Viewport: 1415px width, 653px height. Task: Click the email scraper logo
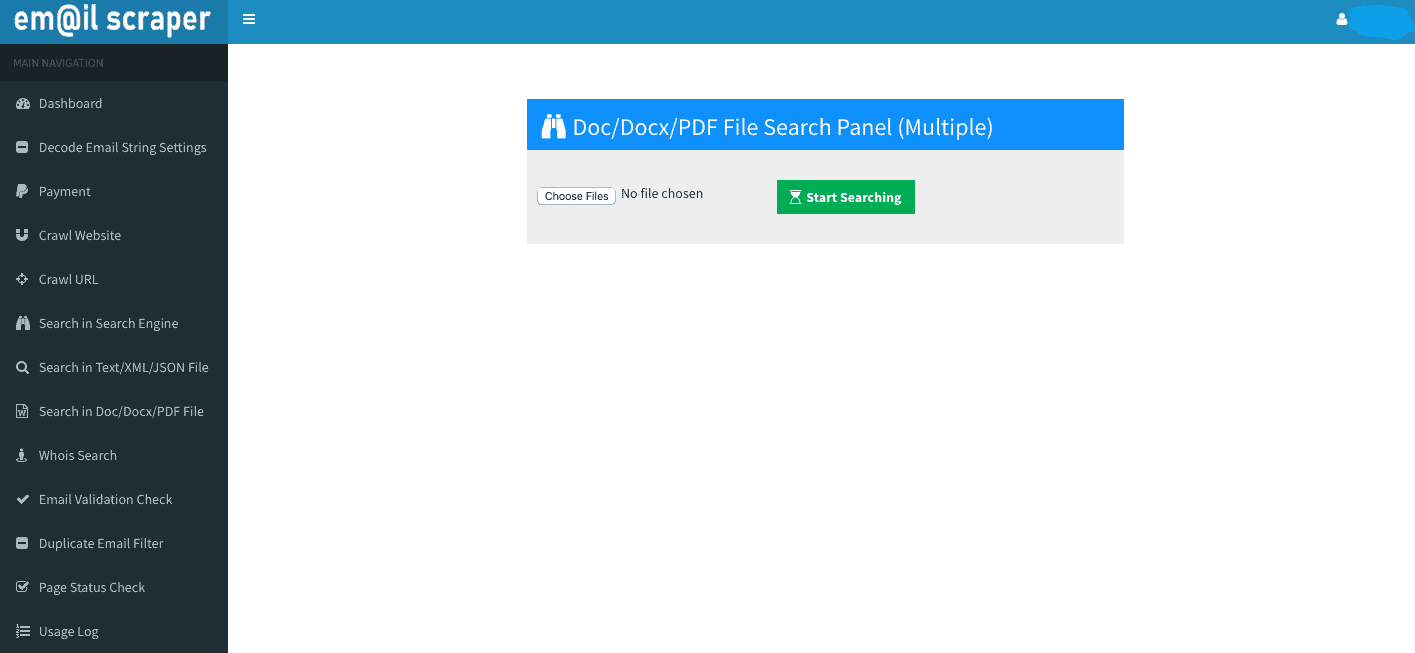pos(113,20)
